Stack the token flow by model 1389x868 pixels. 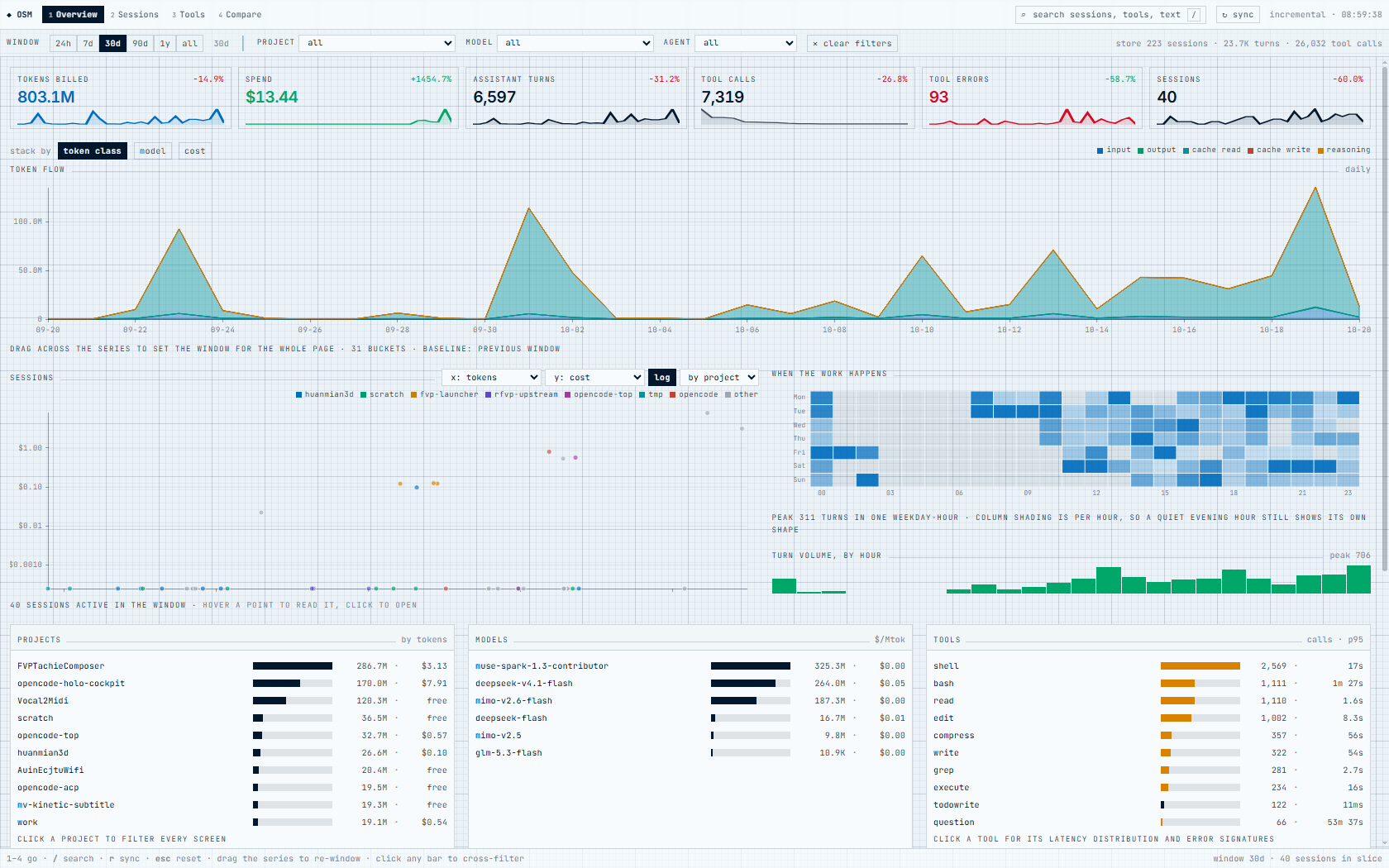(x=153, y=150)
